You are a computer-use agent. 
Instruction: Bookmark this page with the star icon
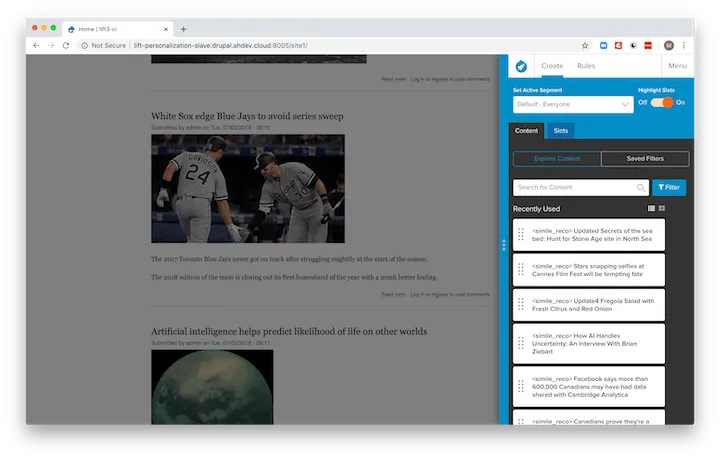click(x=585, y=45)
